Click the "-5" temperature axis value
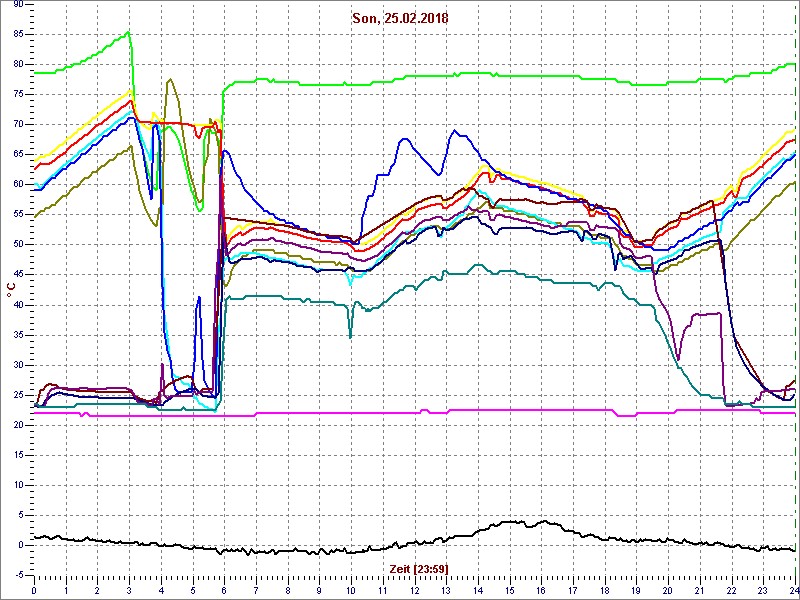Screen dimensions: 800x600 tap(18, 576)
